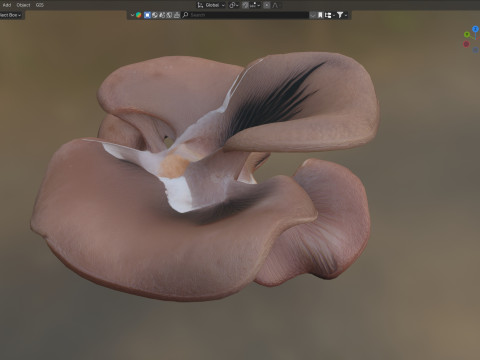Open the snapping options dropdown

pos(256,5)
